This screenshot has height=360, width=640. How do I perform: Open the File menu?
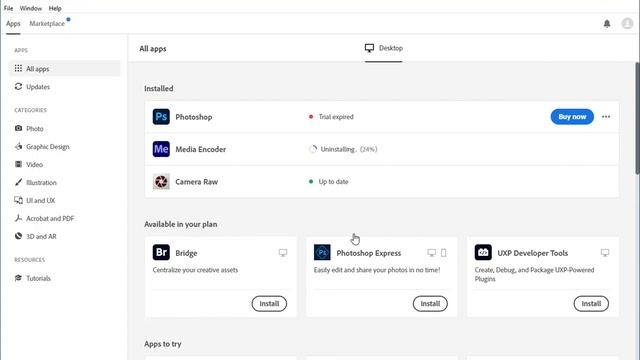coord(8,8)
